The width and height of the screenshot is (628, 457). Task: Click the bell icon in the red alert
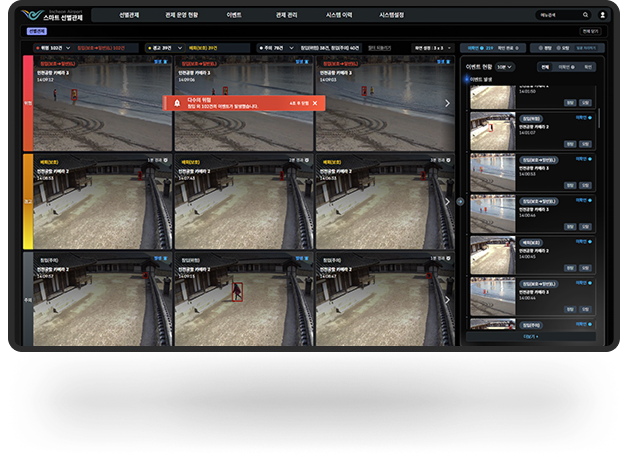[177, 103]
